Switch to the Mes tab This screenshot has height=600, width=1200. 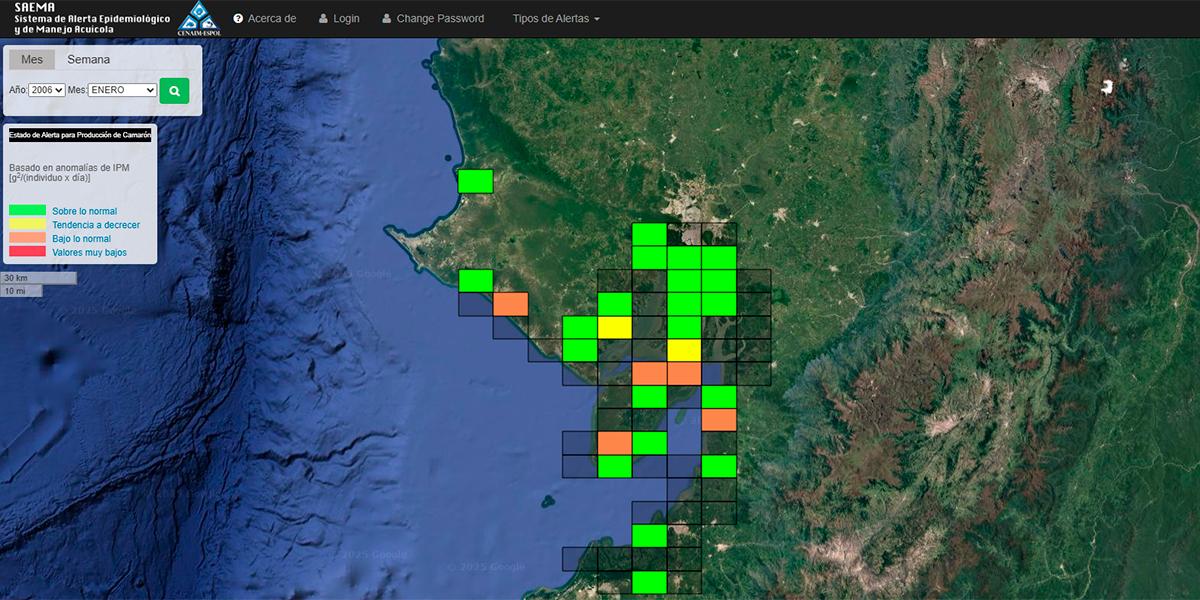click(x=32, y=60)
